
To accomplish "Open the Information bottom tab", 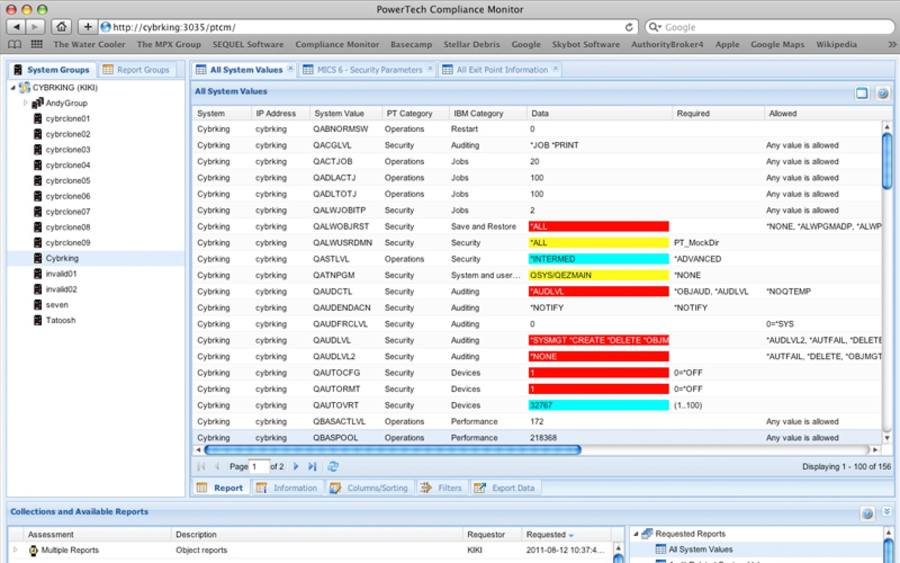I will (287, 488).
